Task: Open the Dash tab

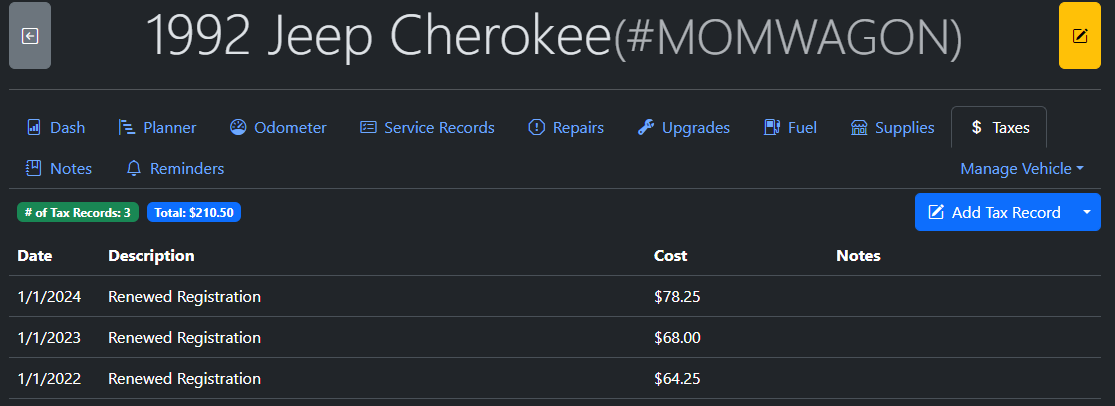Action: 56,128
